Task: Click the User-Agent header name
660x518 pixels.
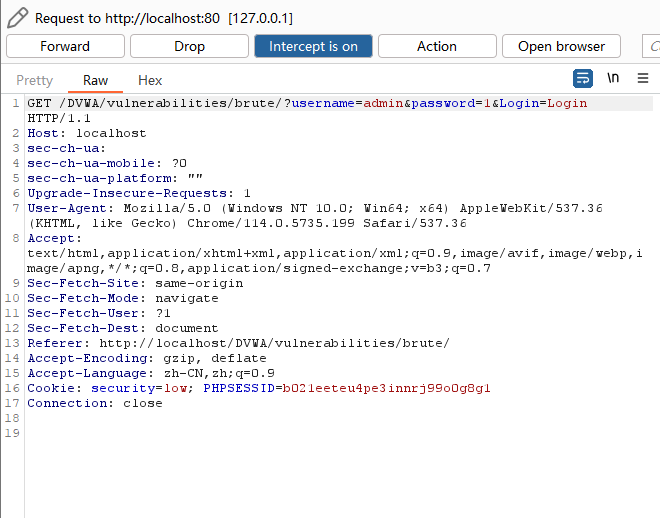Action: [x=67, y=208]
